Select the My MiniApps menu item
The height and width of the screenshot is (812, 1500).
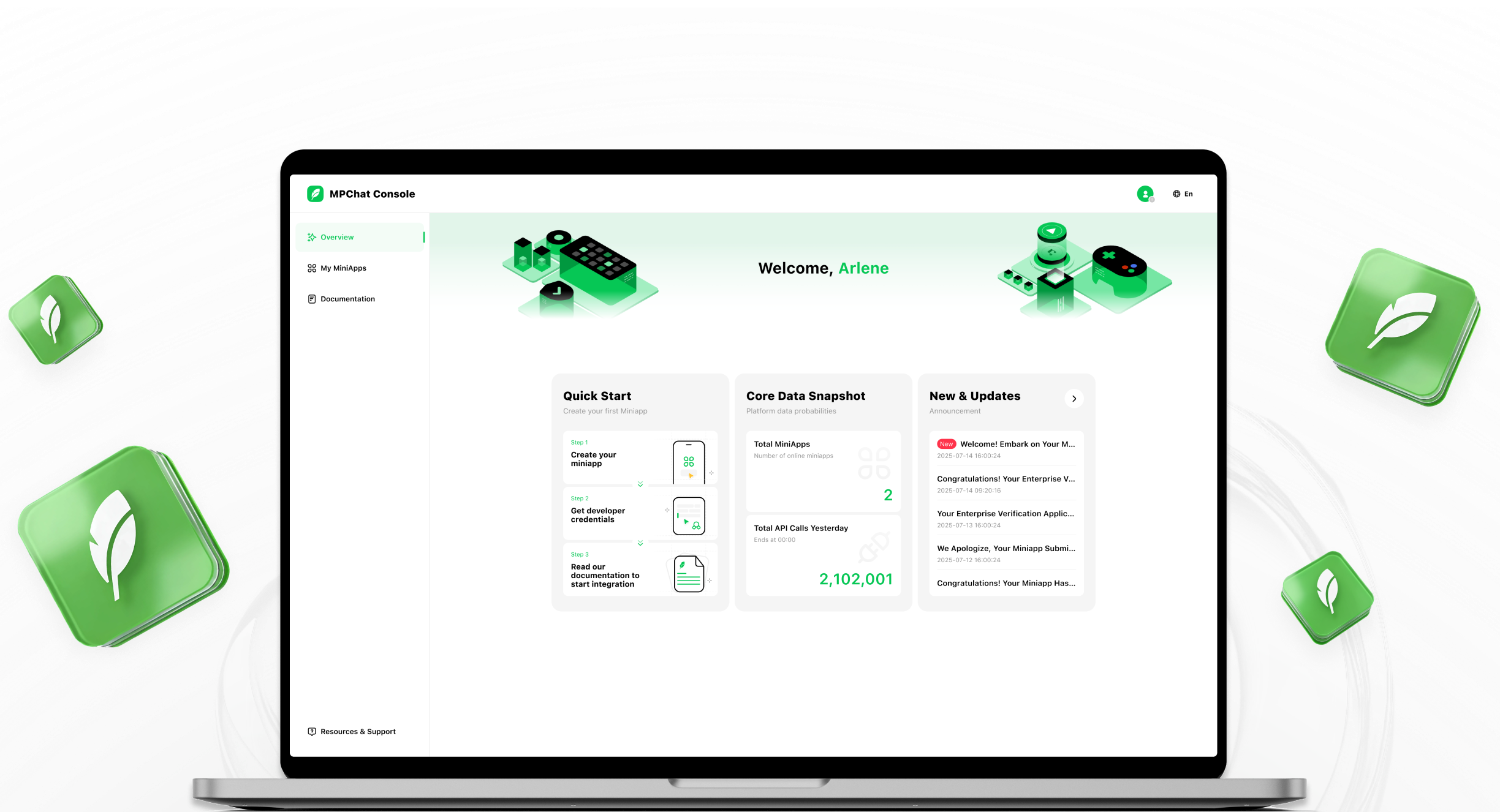click(x=343, y=268)
